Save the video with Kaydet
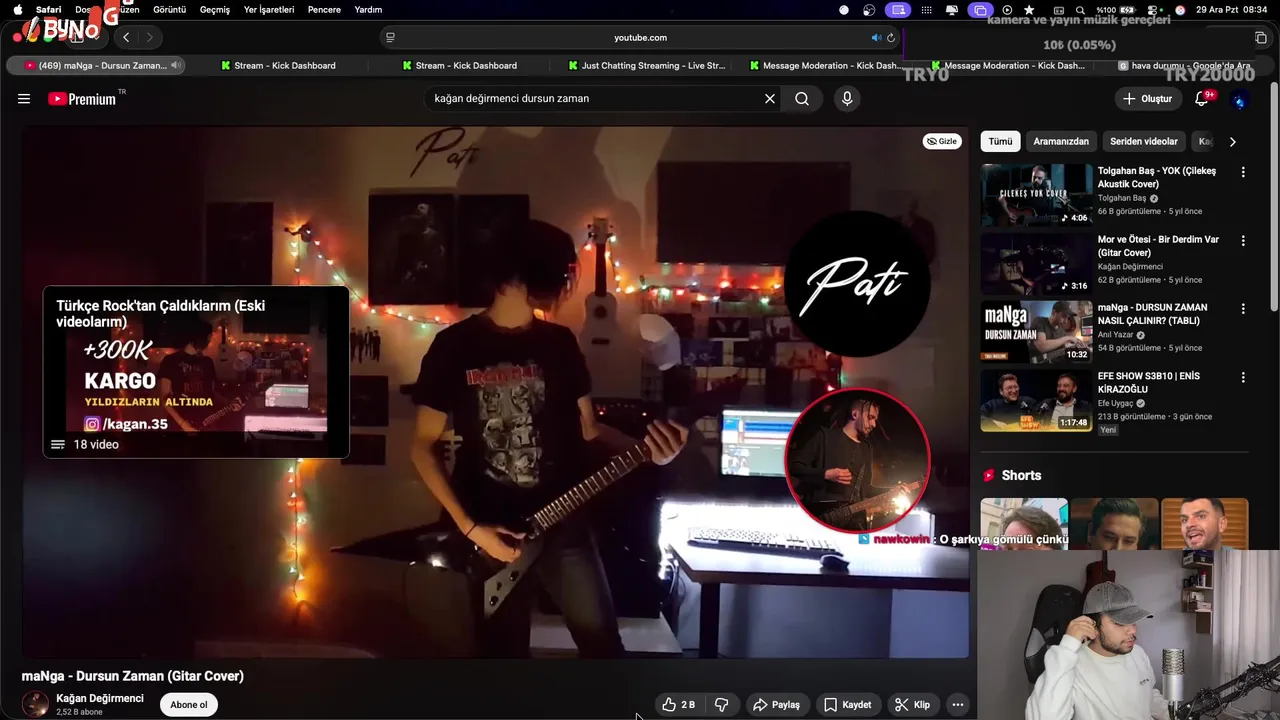 click(848, 705)
